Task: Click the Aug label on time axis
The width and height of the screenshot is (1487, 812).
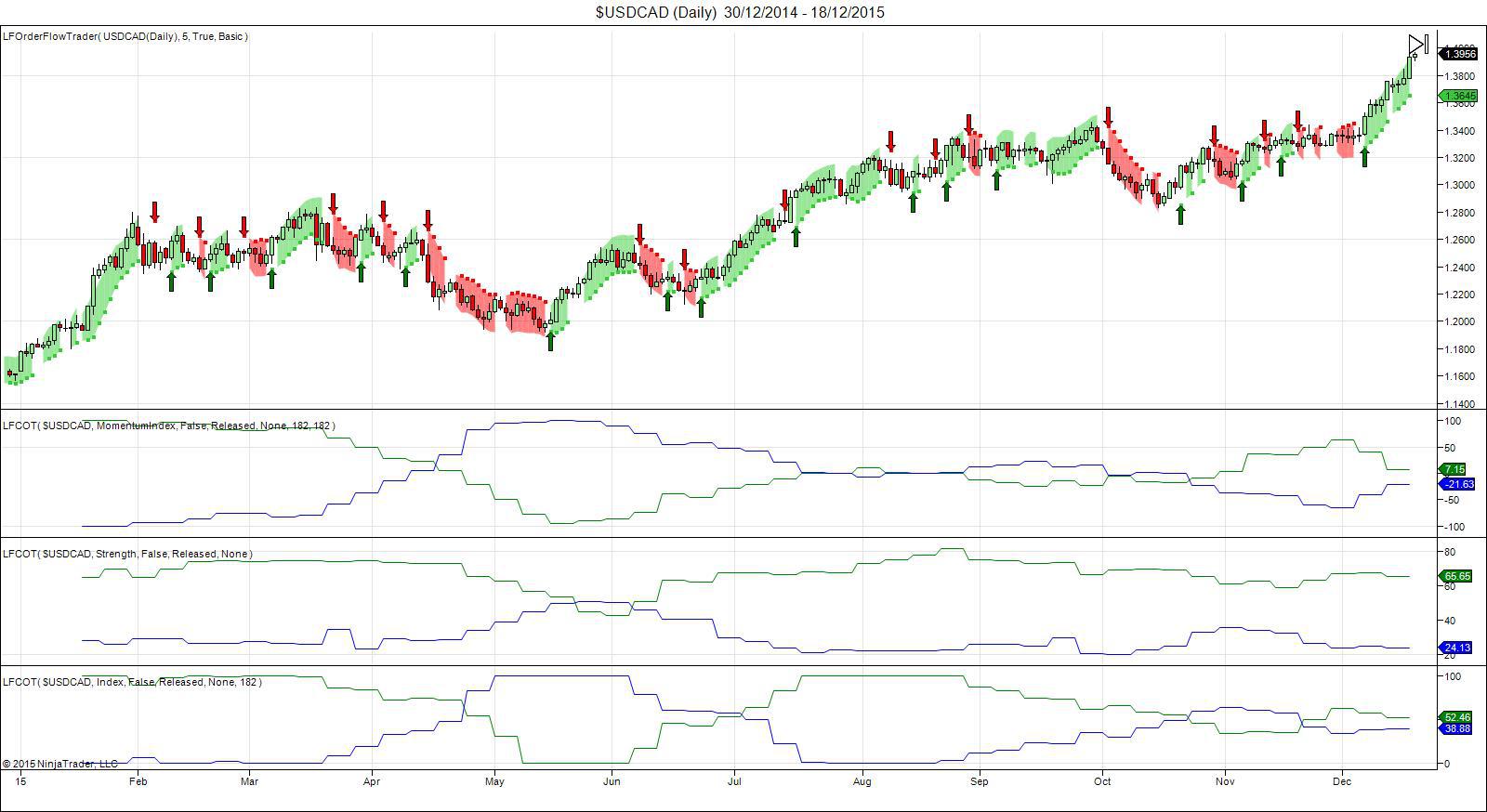Action: [x=862, y=782]
